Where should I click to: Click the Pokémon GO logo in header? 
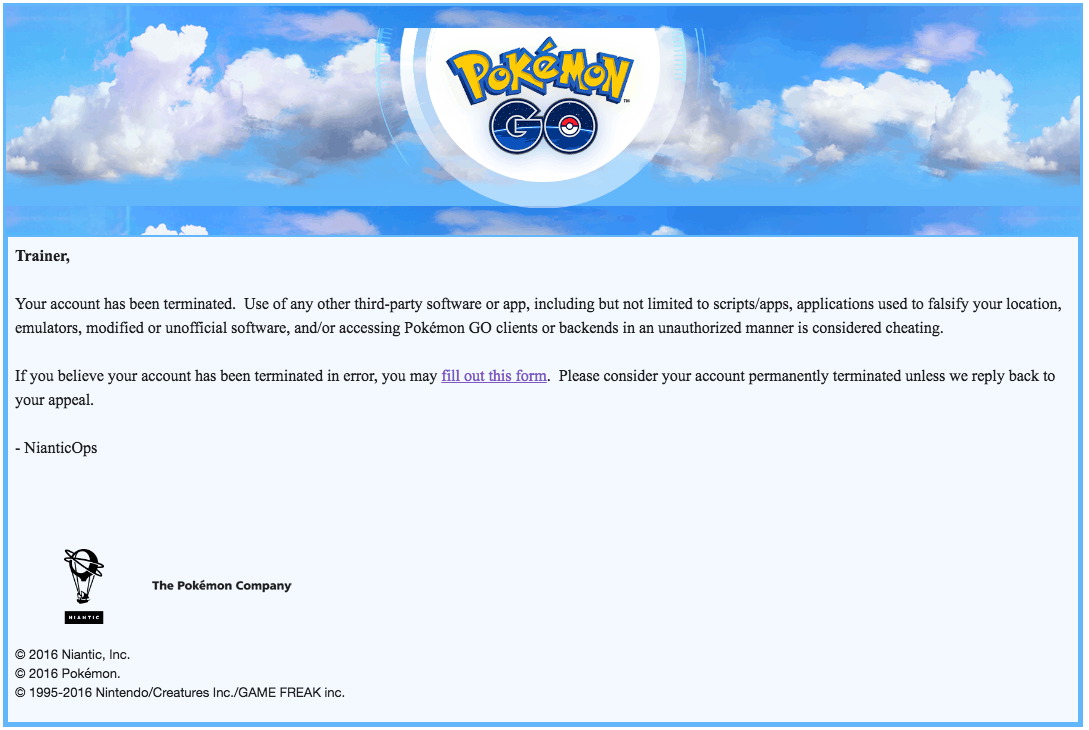[x=540, y=96]
